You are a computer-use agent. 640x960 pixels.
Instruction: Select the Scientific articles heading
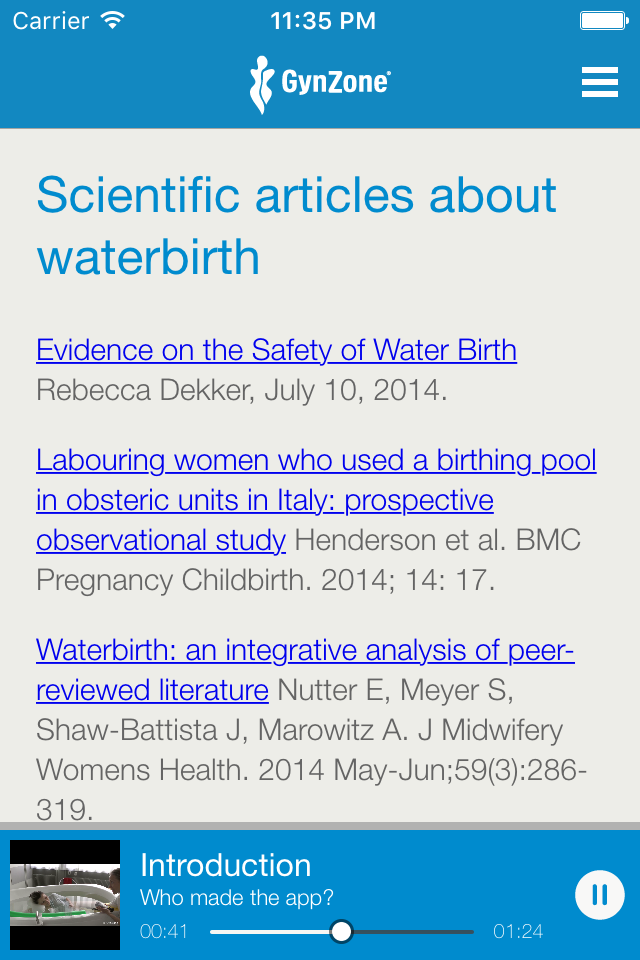pos(296,225)
